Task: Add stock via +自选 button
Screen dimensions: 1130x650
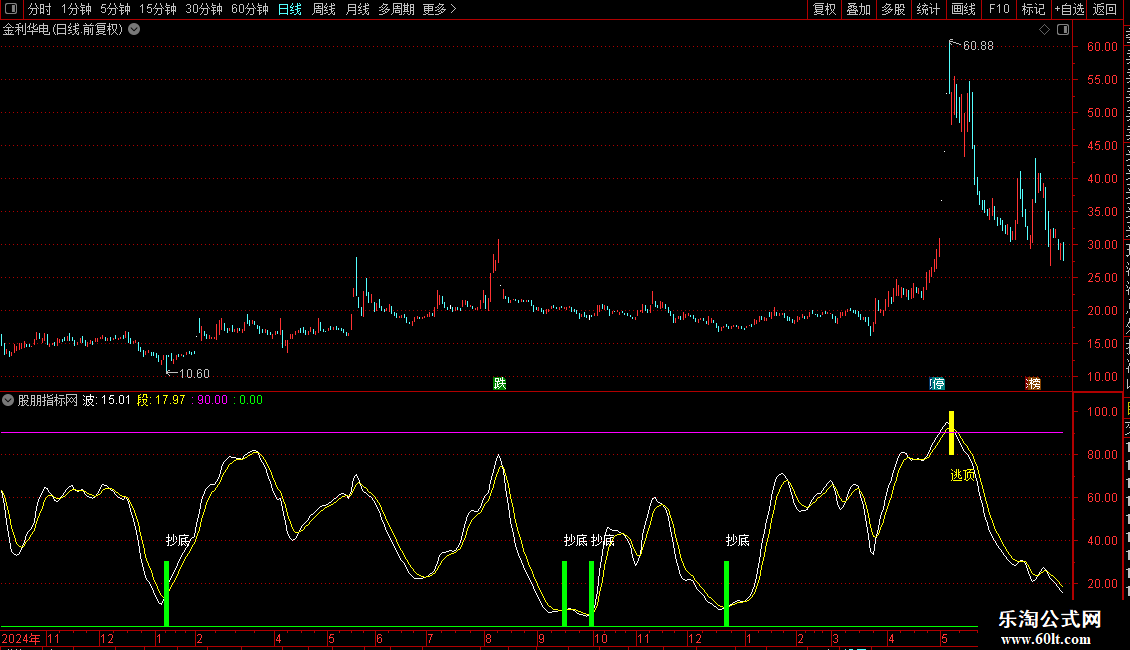Action: [1069, 9]
